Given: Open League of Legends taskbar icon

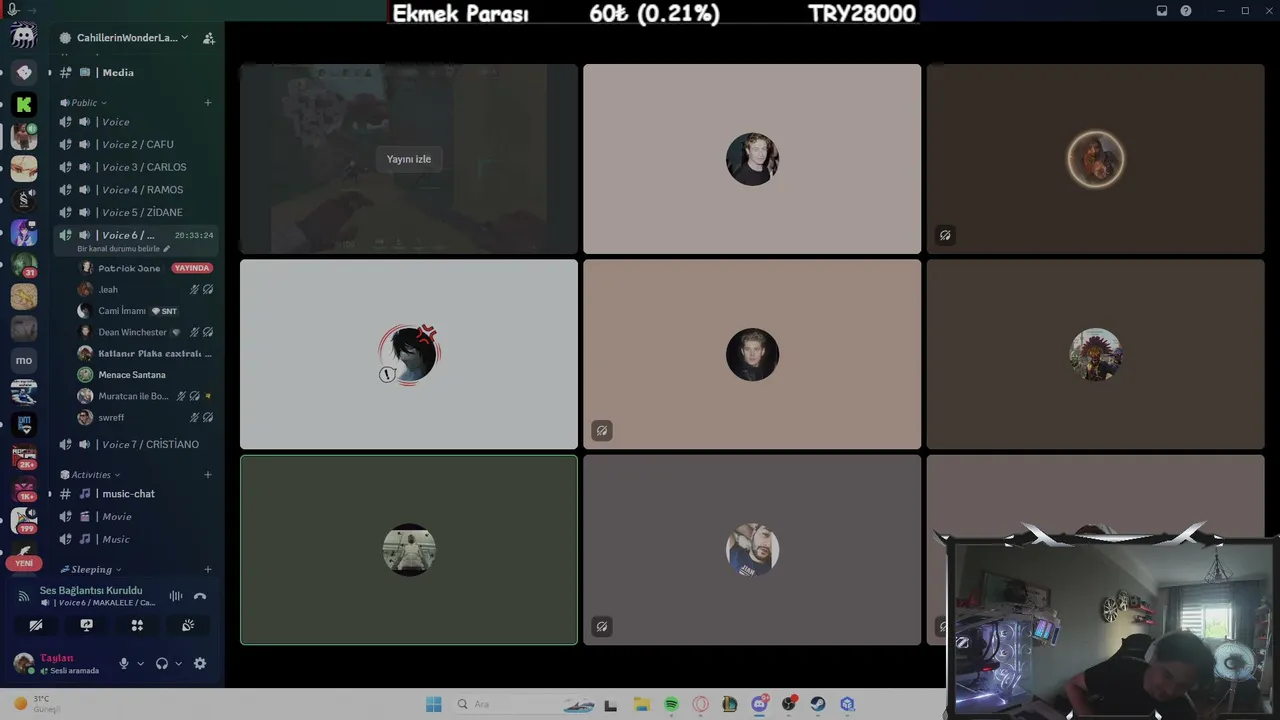Looking at the screenshot, I should click(x=730, y=704).
